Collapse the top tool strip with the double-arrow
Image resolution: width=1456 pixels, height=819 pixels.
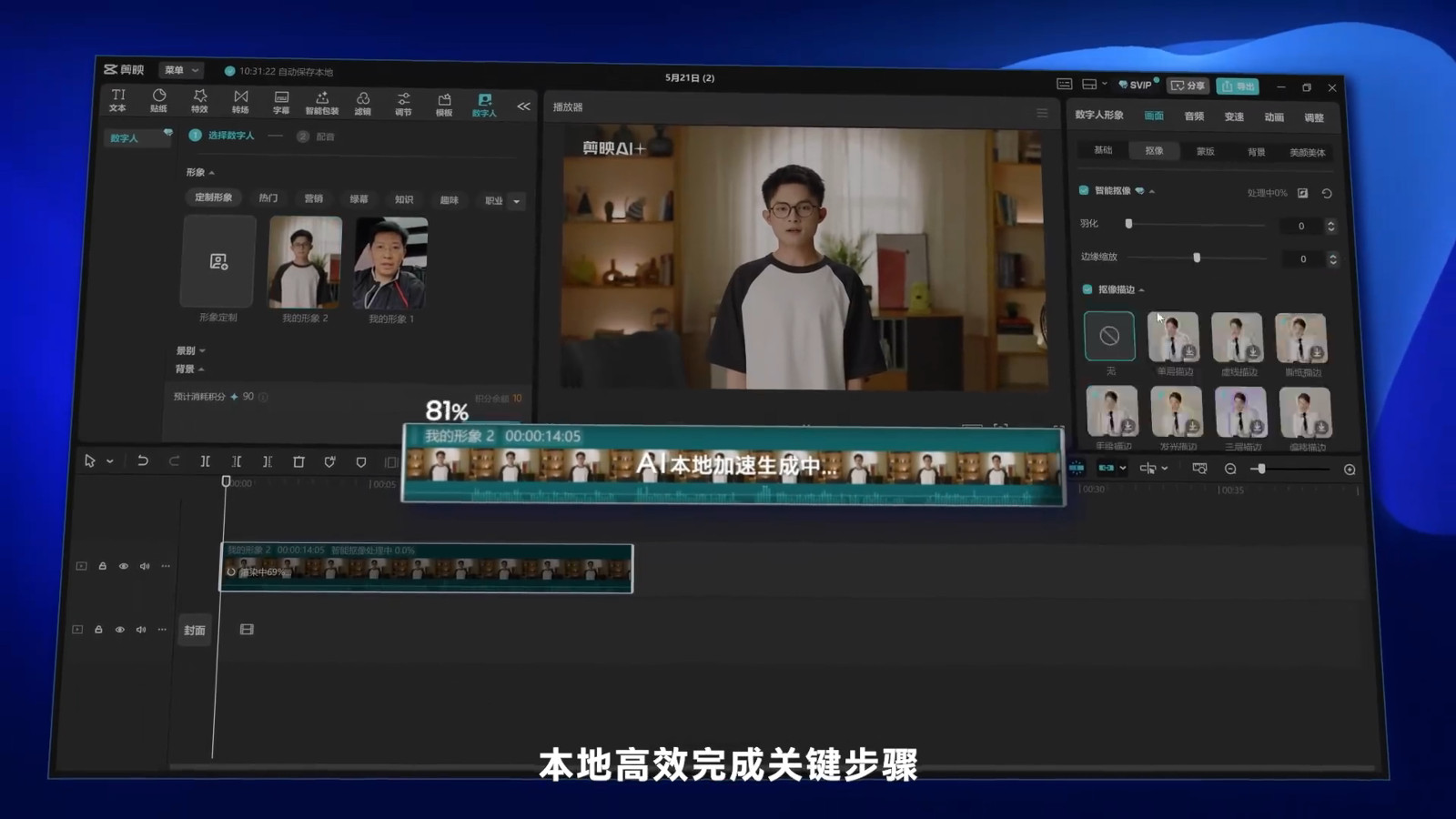pos(524,106)
